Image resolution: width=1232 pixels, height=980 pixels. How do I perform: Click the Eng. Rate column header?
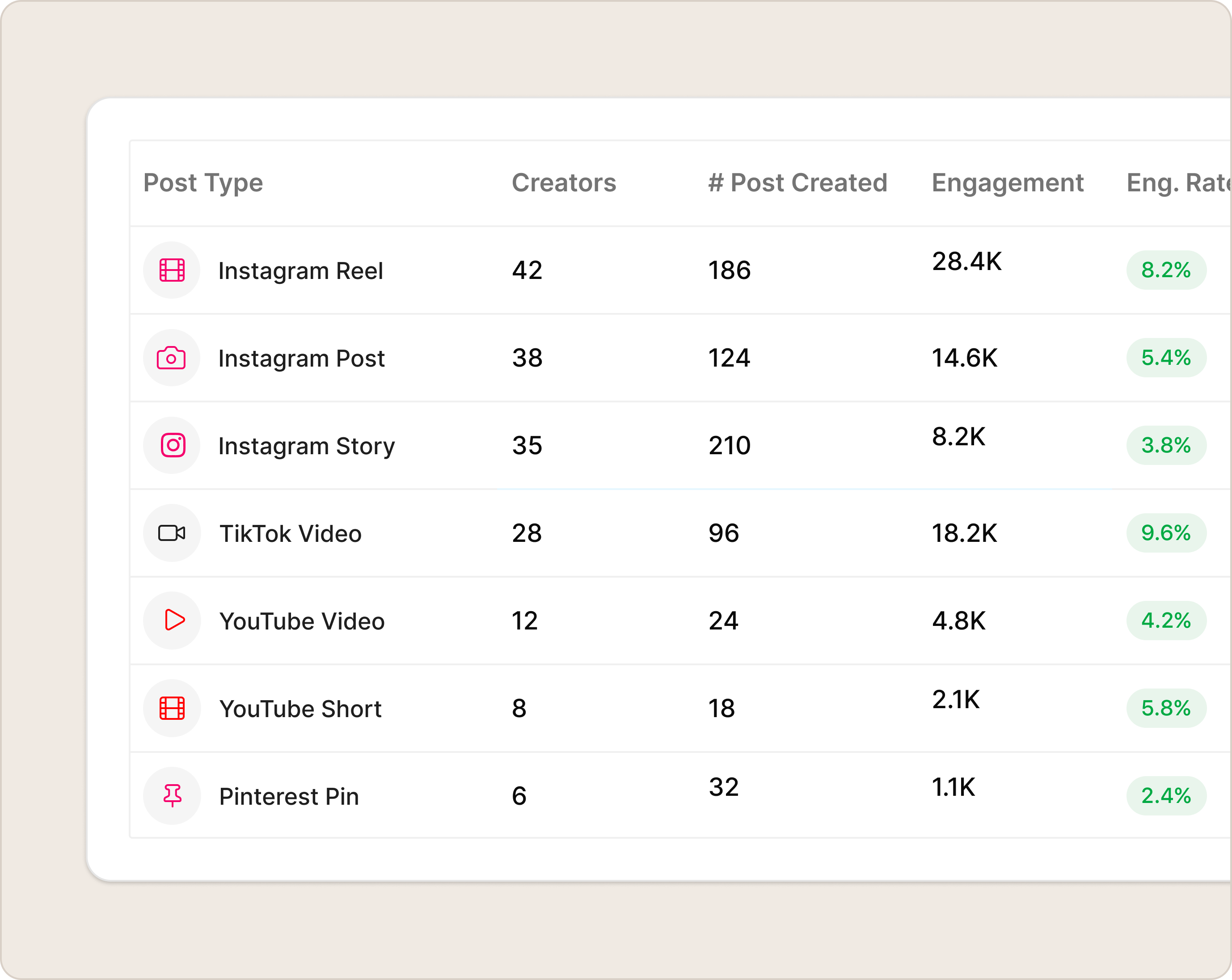coord(1177,183)
